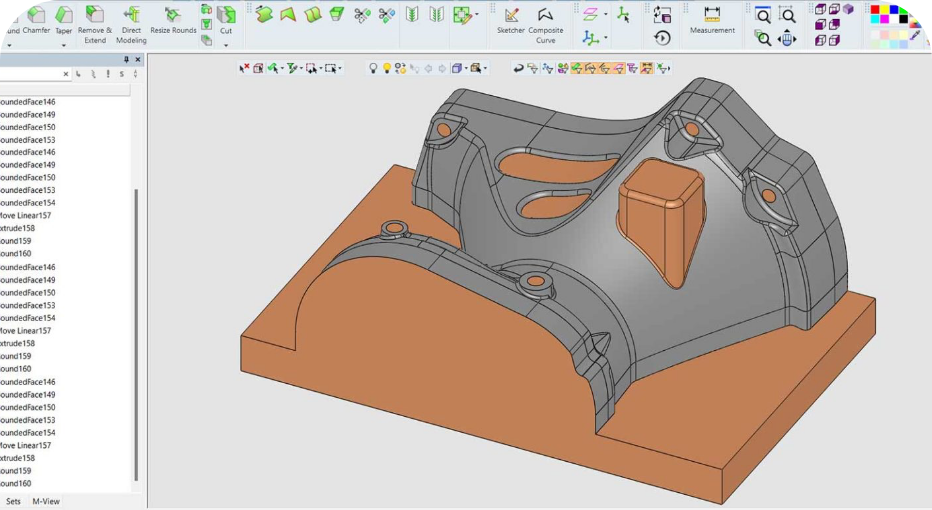932x510 pixels.
Task: Clear the feature tree search field
Action: (65, 74)
